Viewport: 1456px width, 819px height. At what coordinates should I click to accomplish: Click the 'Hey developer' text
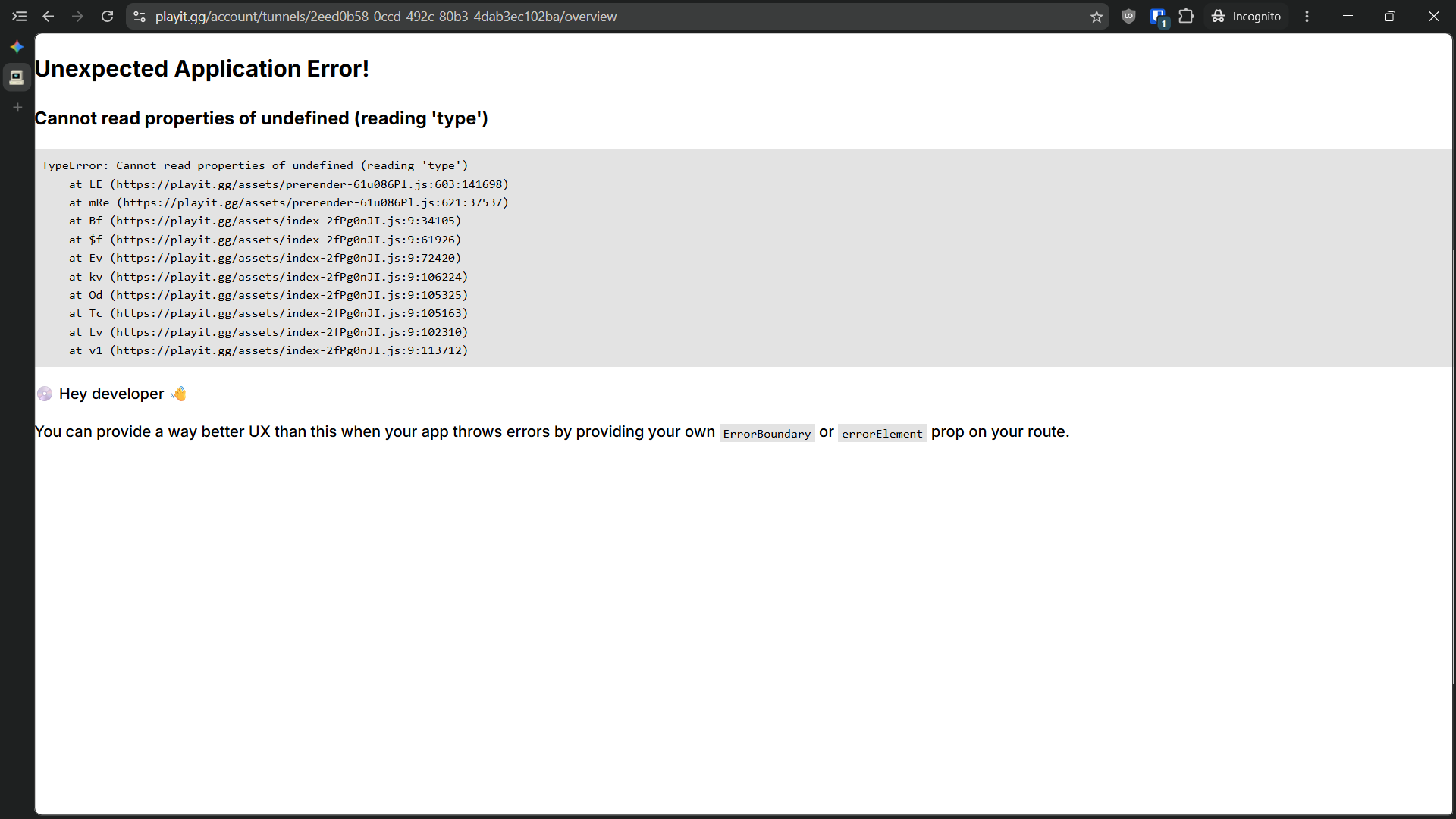tap(111, 394)
